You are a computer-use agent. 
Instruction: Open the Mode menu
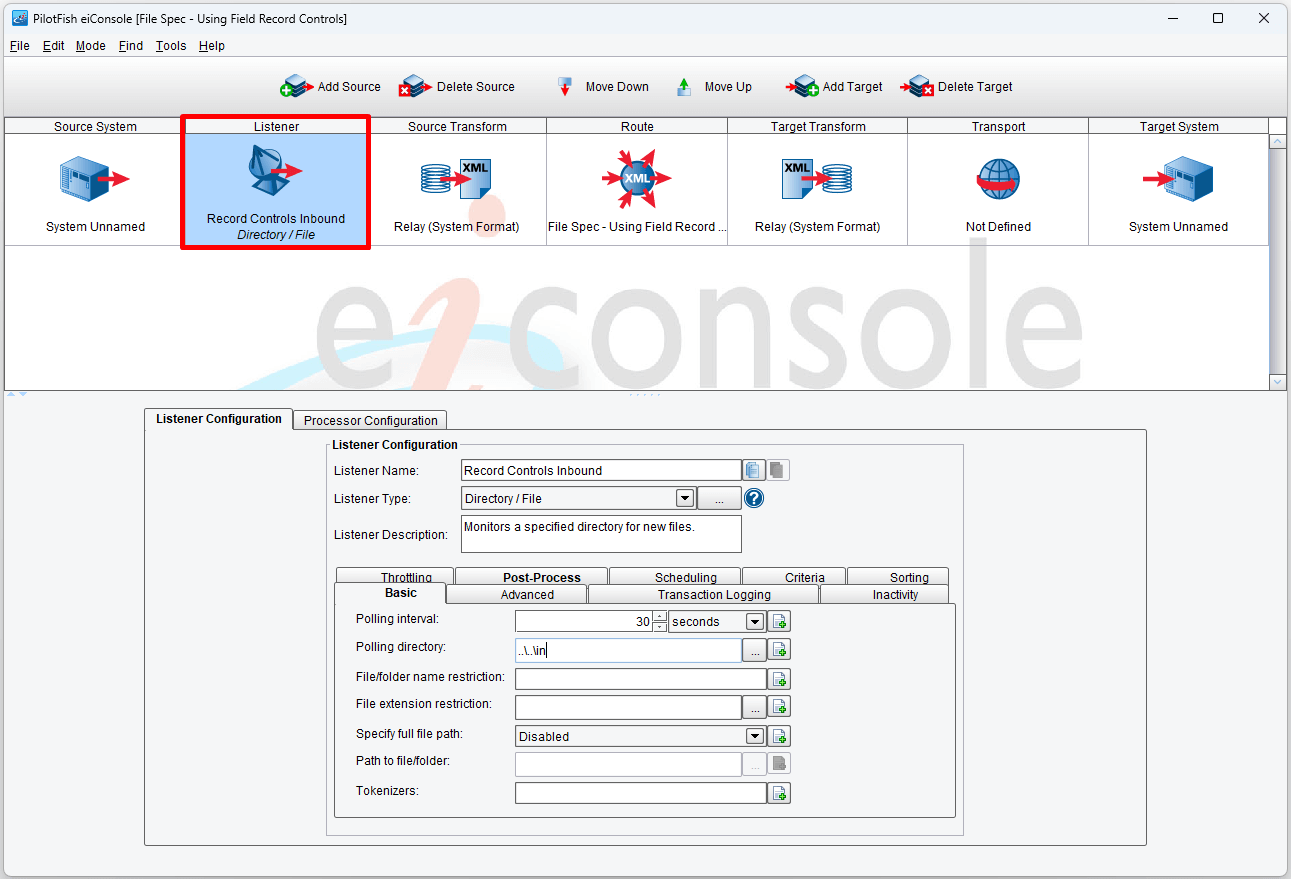point(91,46)
